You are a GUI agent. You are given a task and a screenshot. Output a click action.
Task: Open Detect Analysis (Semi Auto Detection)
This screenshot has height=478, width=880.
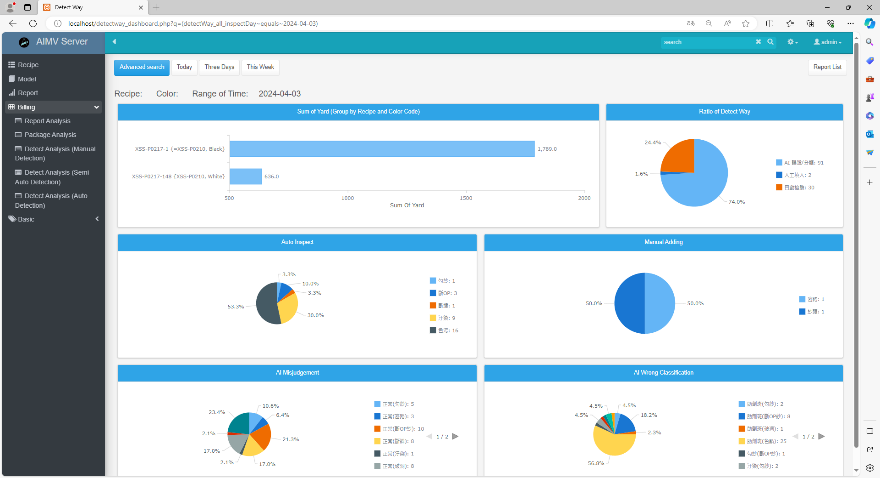(x=52, y=177)
